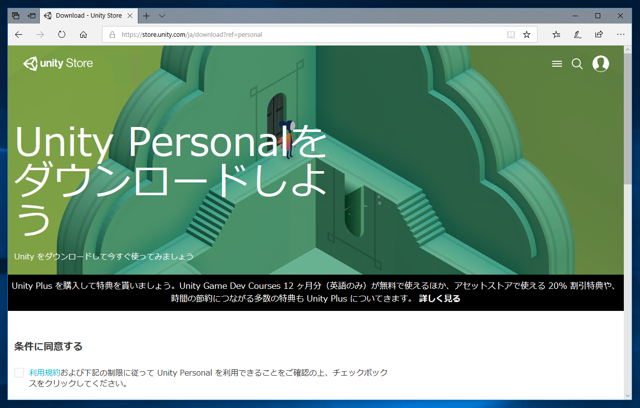
Task: Minimize the browser window
Action: pyautogui.click(x=575, y=16)
